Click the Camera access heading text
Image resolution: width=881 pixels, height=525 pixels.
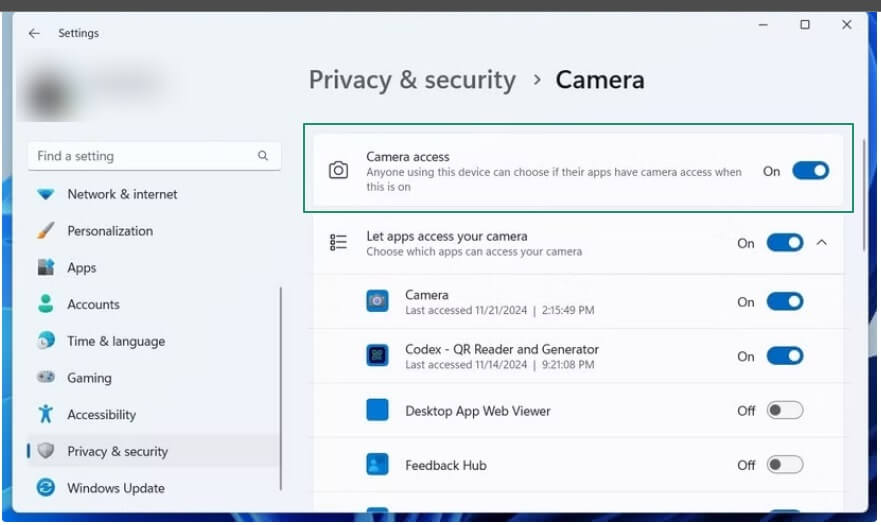pyautogui.click(x=407, y=157)
